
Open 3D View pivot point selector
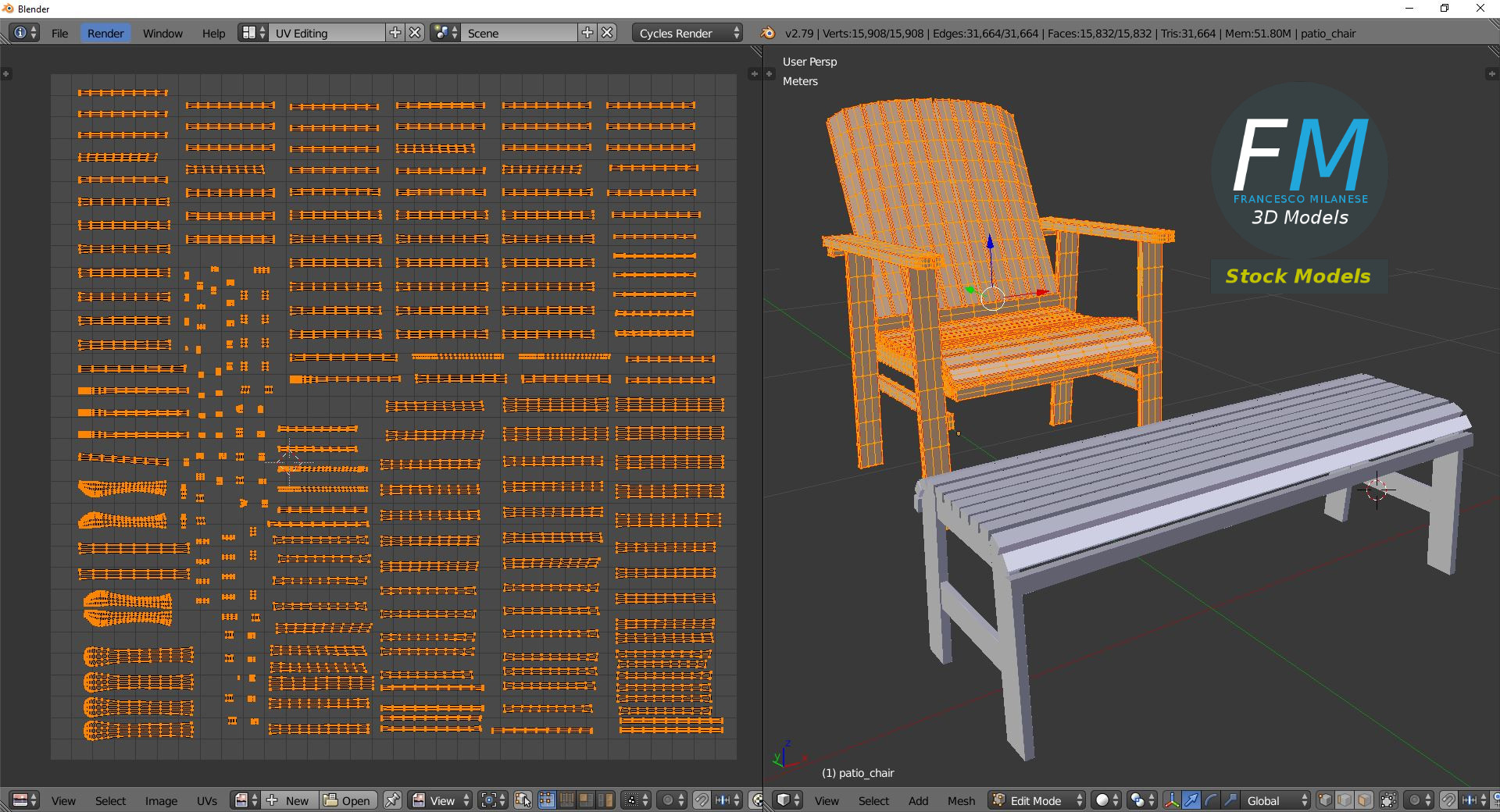pyautogui.click(x=1142, y=800)
